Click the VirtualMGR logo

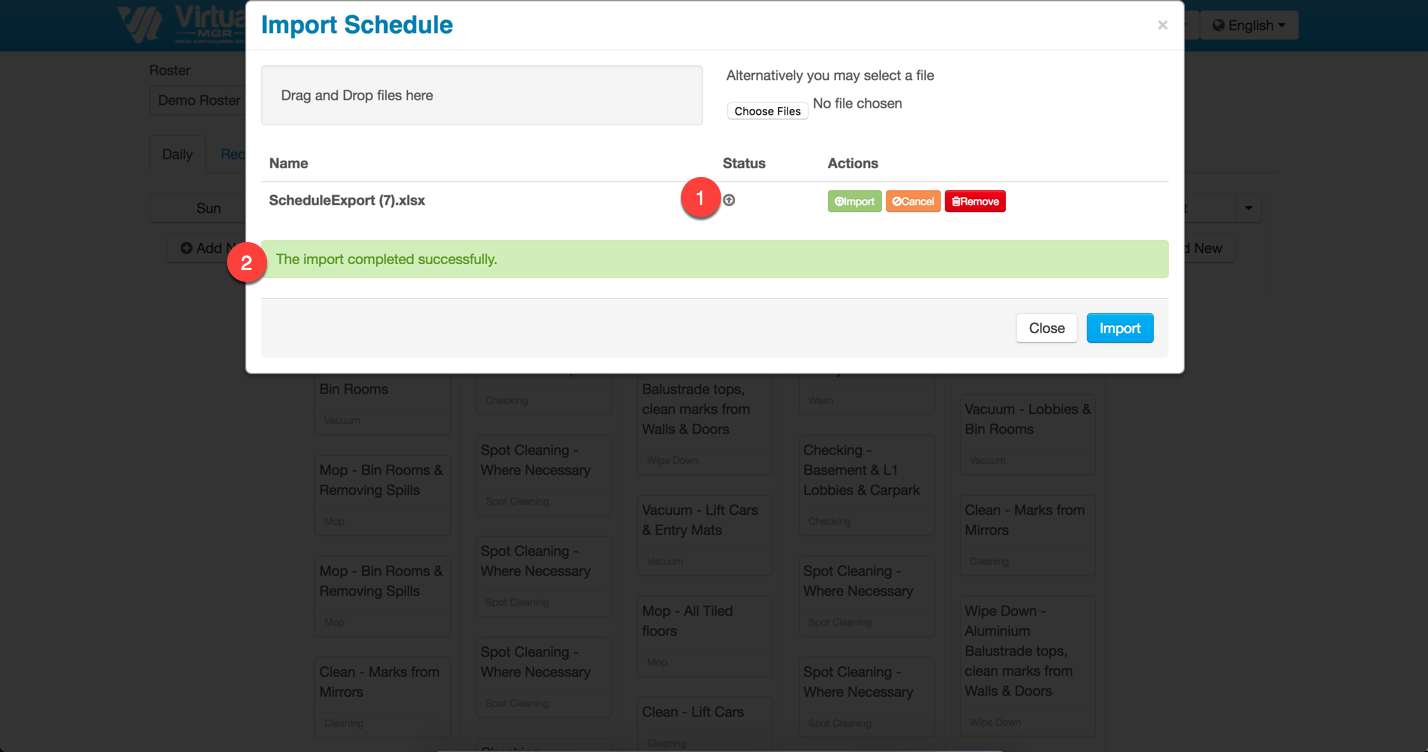coord(180,25)
